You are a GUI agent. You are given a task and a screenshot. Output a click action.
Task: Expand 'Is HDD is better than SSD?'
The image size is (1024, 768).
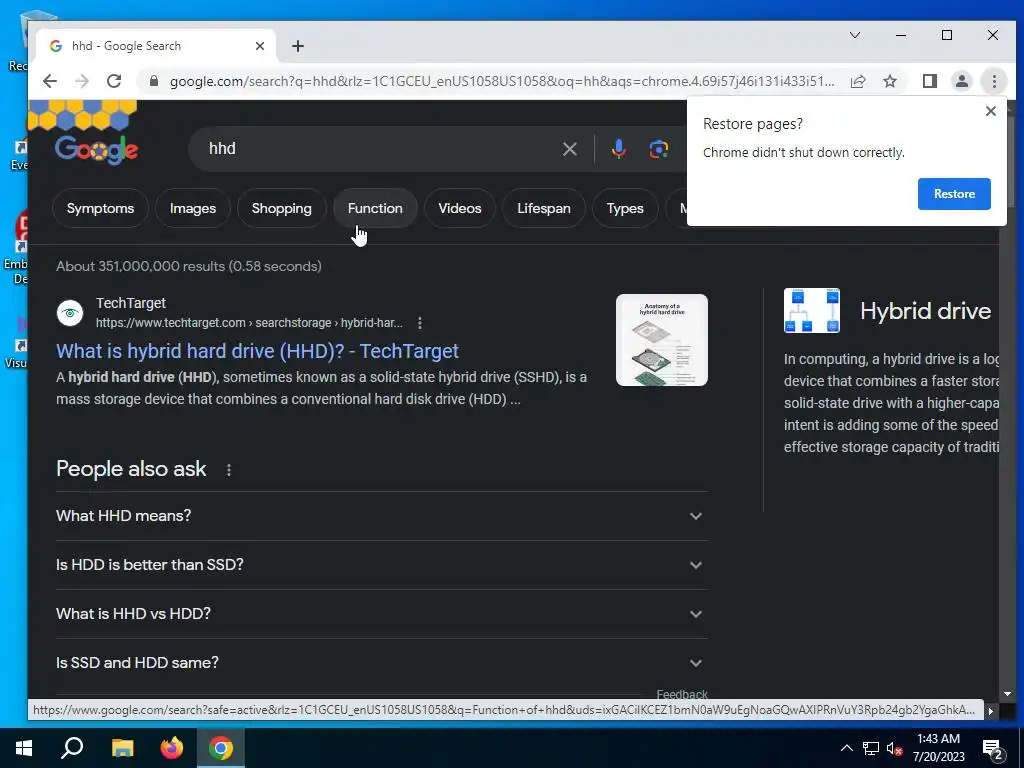(382, 565)
